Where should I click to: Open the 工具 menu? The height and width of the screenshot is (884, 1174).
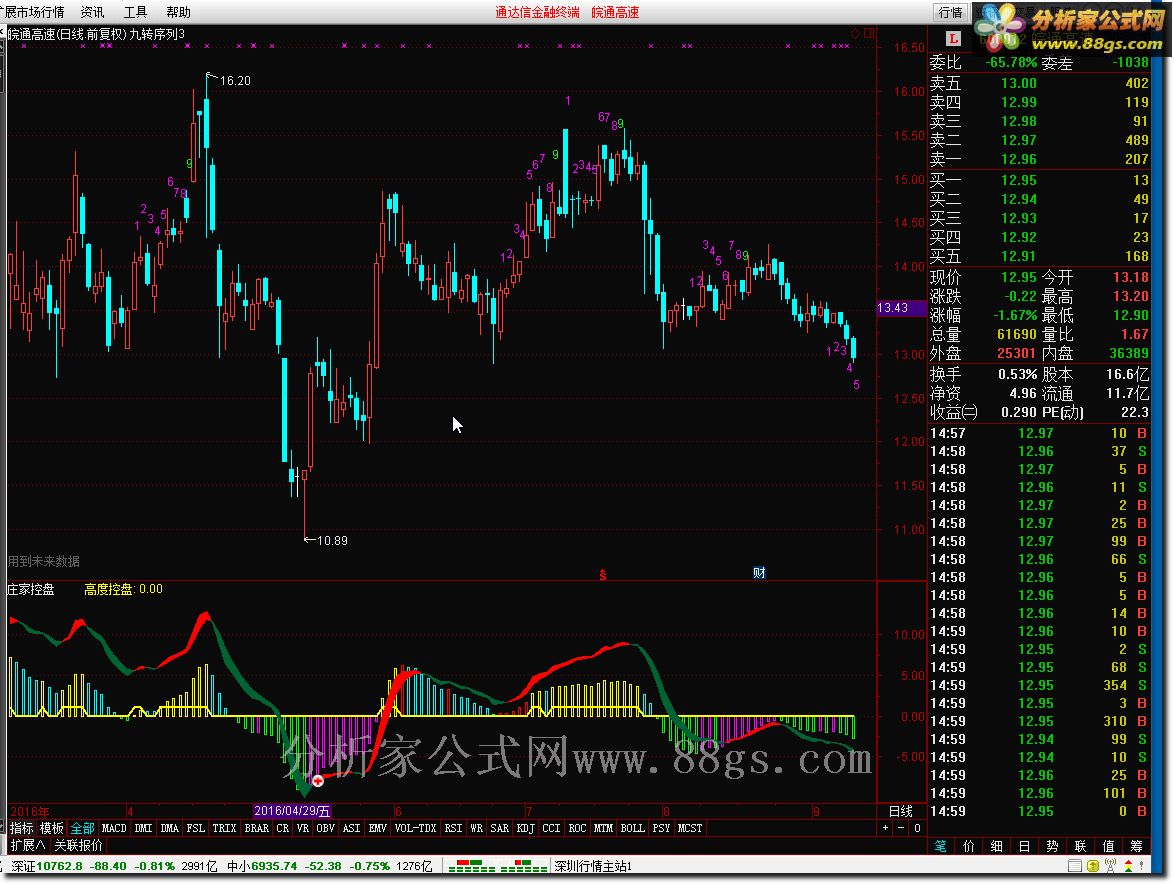136,12
